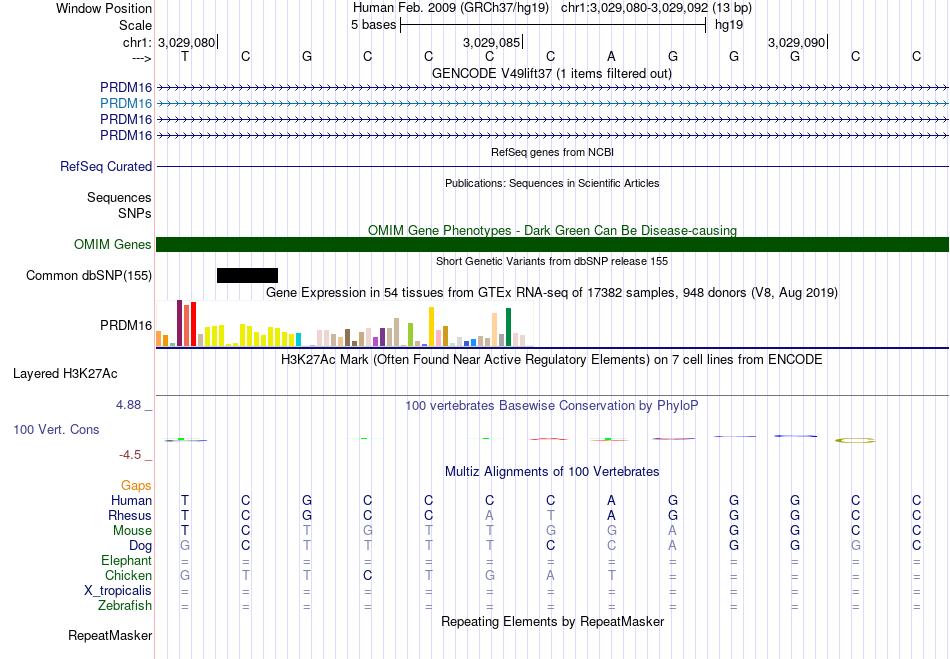Click the Layered H3K27Ac label
The height and width of the screenshot is (659, 950).
(65, 374)
